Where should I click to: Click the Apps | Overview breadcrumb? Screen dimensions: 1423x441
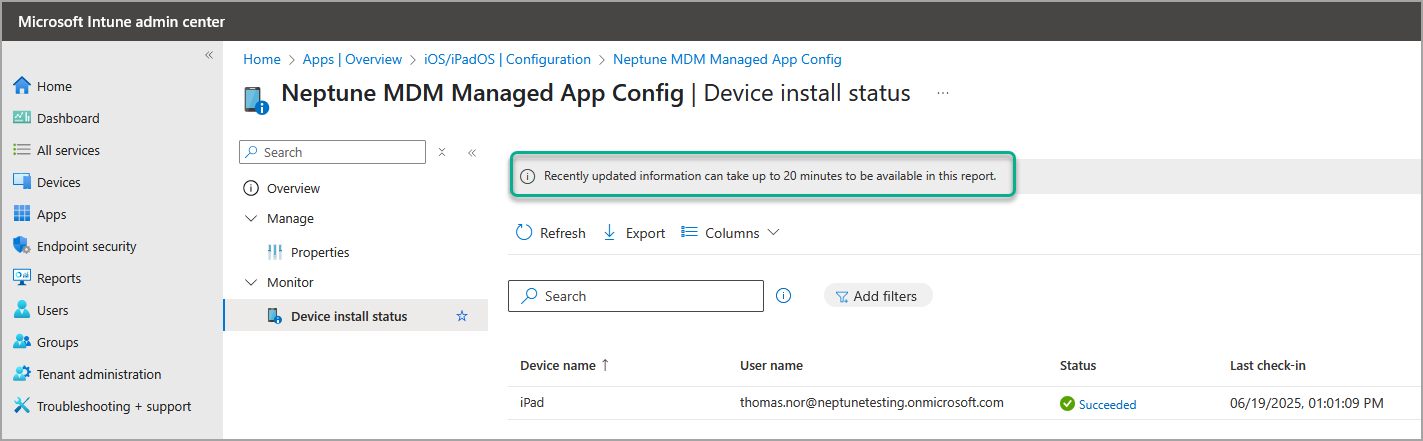coord(352,59)
